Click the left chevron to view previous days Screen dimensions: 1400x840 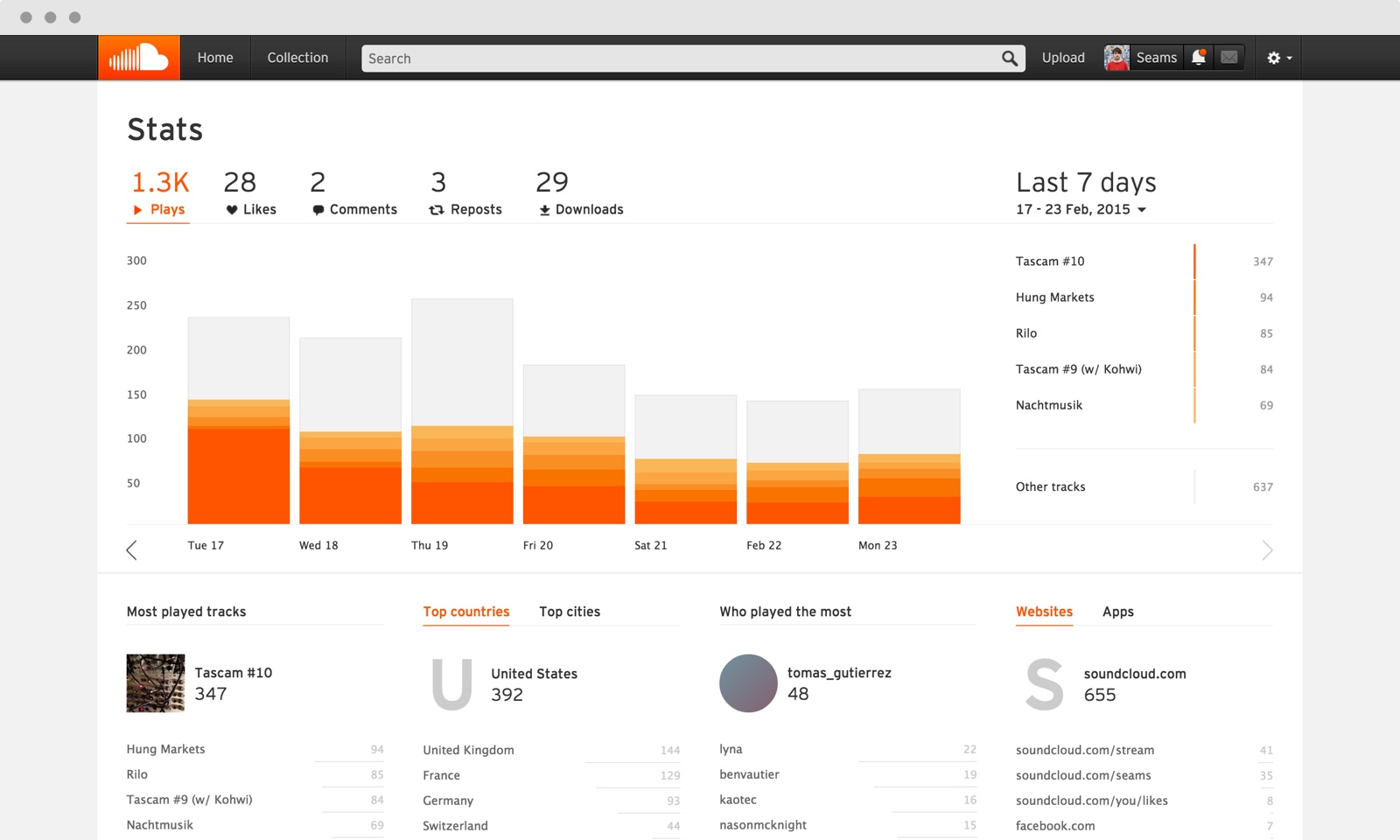[x=131, y=549]
